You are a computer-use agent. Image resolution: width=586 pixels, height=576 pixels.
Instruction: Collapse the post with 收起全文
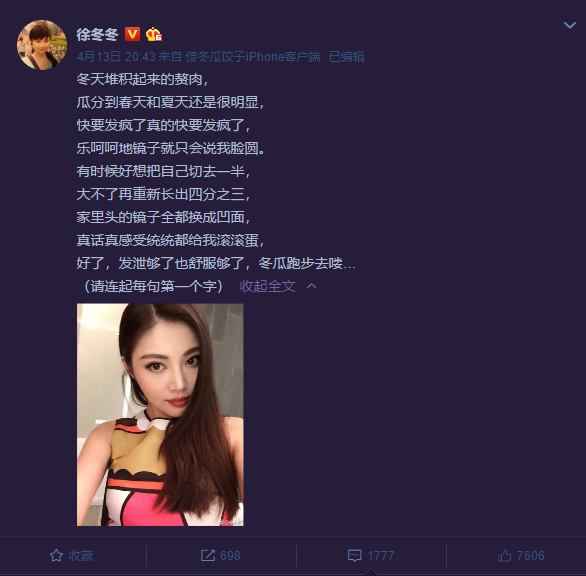267,286
